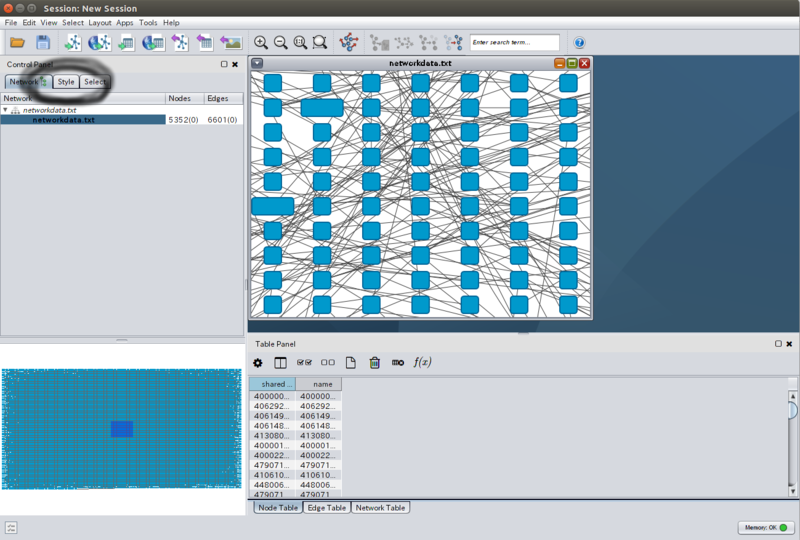Open the Apps menu

tap(124, 22)
